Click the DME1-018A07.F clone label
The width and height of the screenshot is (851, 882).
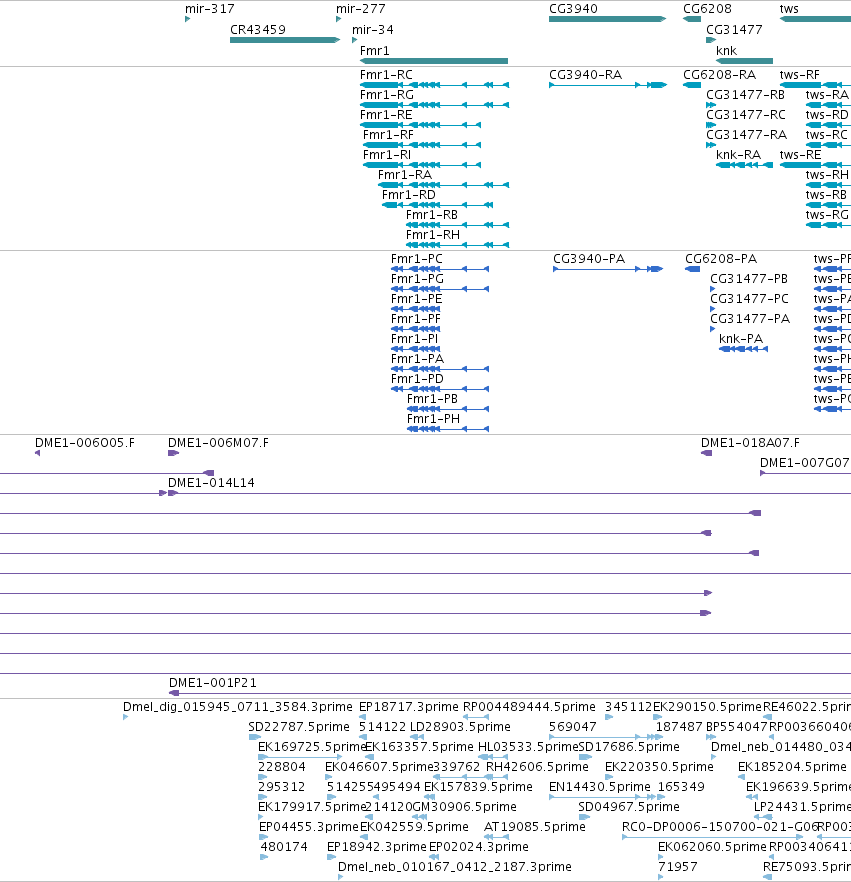point(750,443)
